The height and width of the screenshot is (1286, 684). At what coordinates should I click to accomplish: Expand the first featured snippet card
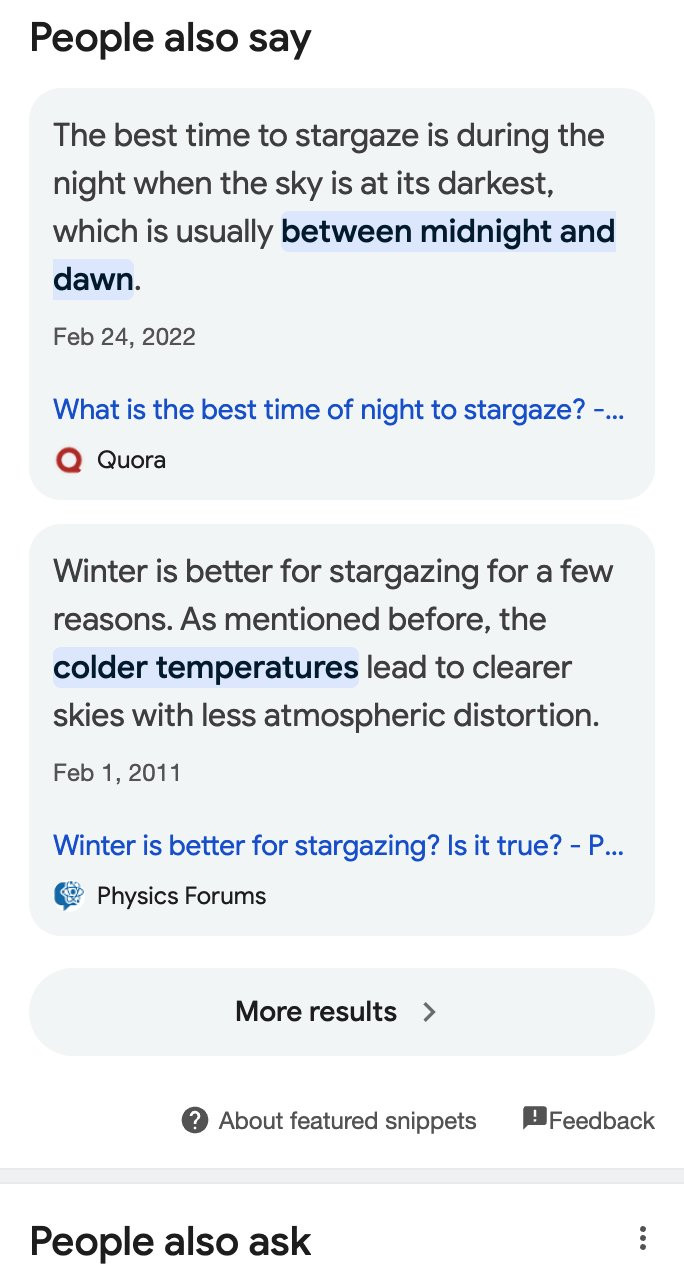[341, 290]
